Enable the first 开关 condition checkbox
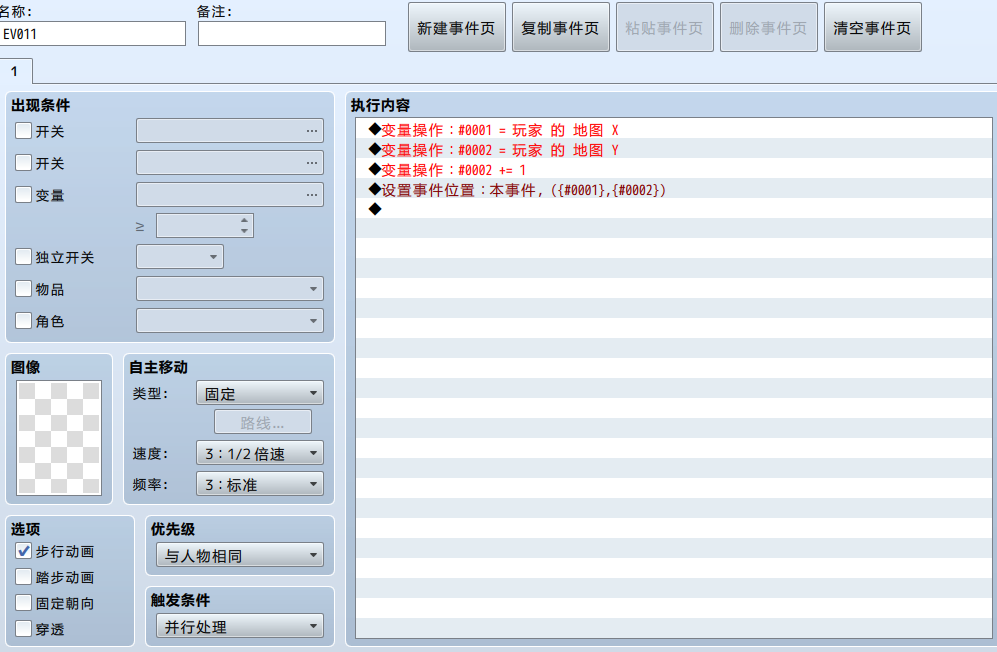The height and width of the screenshot is (652, 997). (x=24, y=131)
